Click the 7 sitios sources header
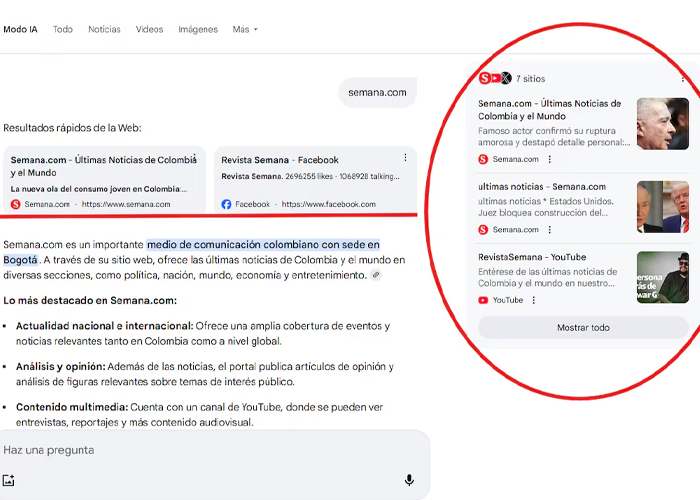The width and height of the screenshot is (700, 500). 531,79
